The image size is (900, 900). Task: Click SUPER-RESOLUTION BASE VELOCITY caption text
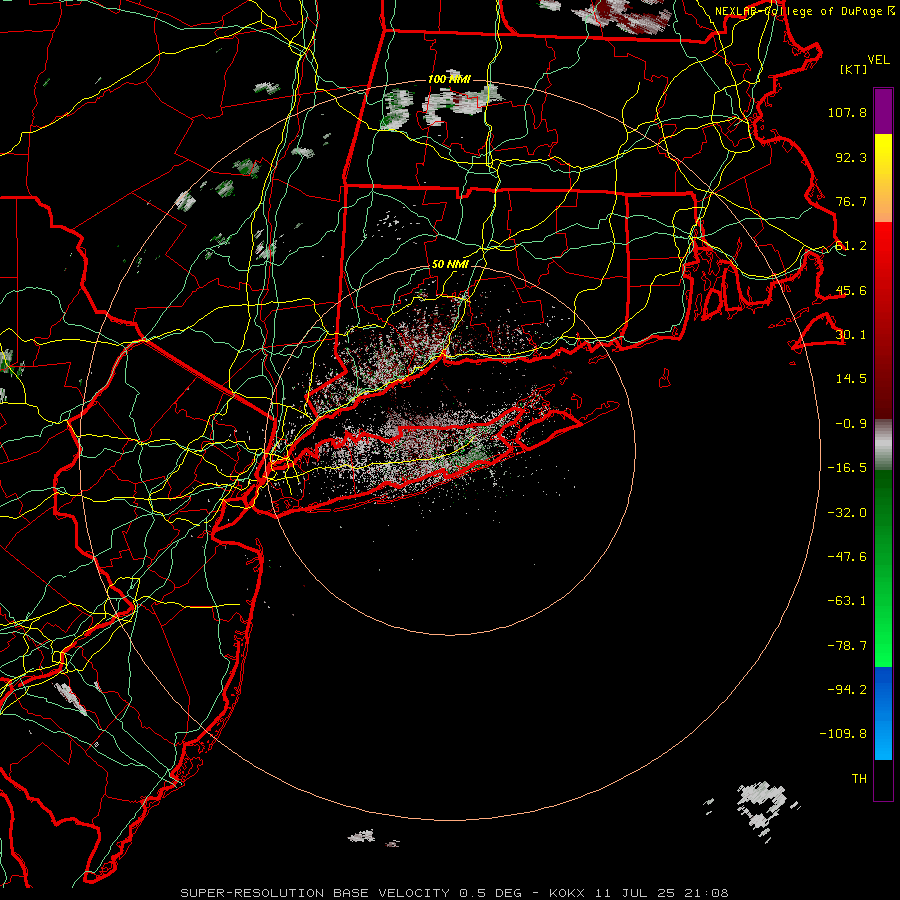(317, 893)
